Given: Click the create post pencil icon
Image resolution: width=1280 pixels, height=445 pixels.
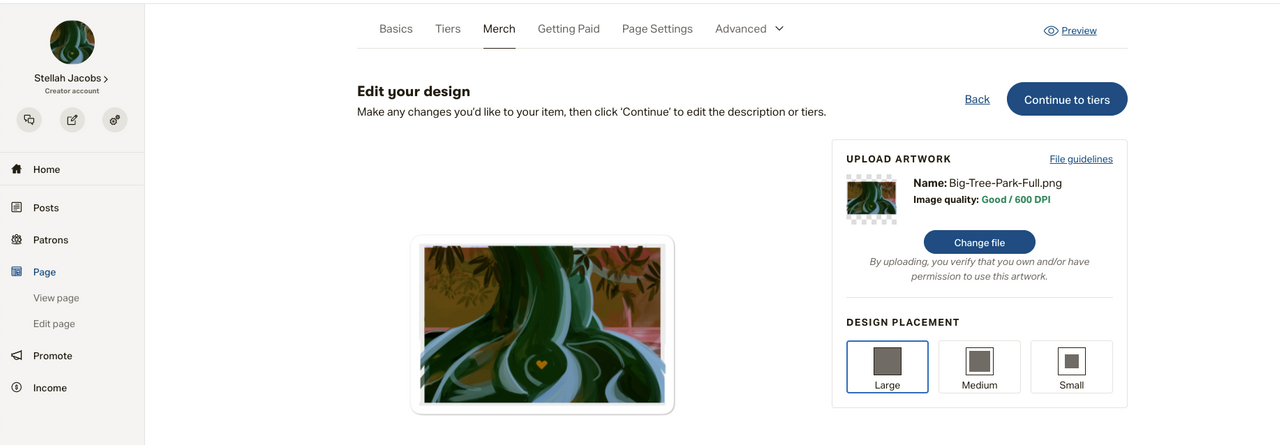Looking at the screenshot, I should tap(72, 120).
